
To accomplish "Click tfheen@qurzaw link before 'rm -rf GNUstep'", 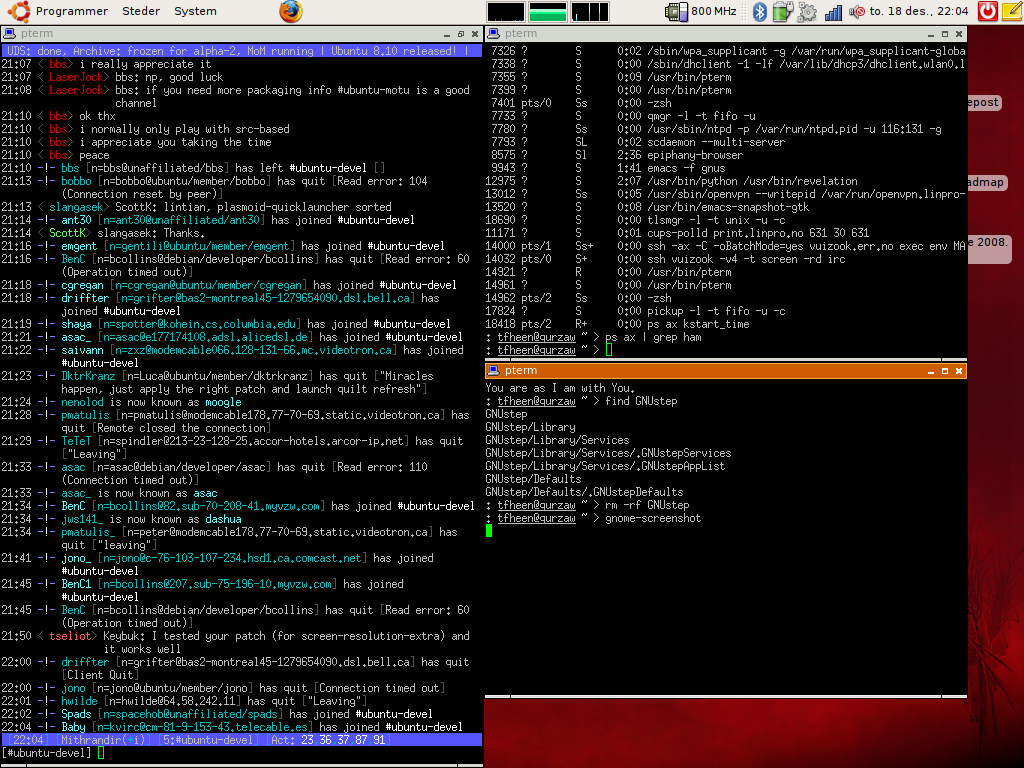I will (536, 505).
